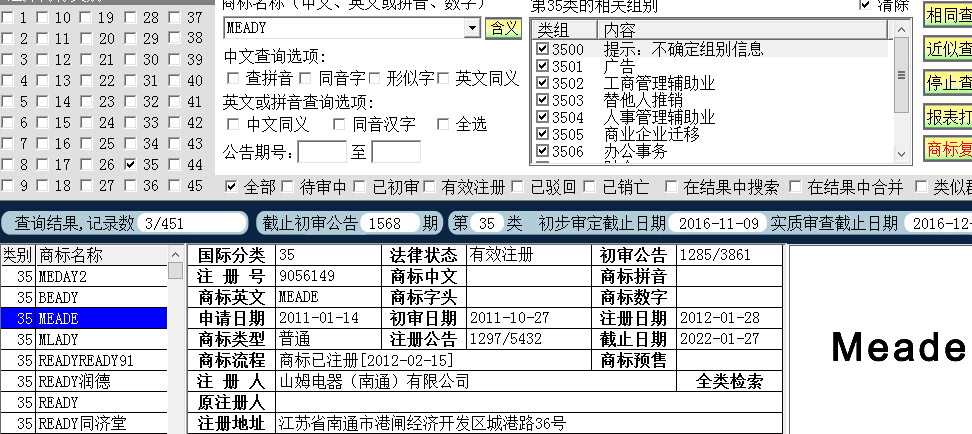972x434 pixels.
Task: Check the 中文同义 option
Action: [x=233, y=125]
